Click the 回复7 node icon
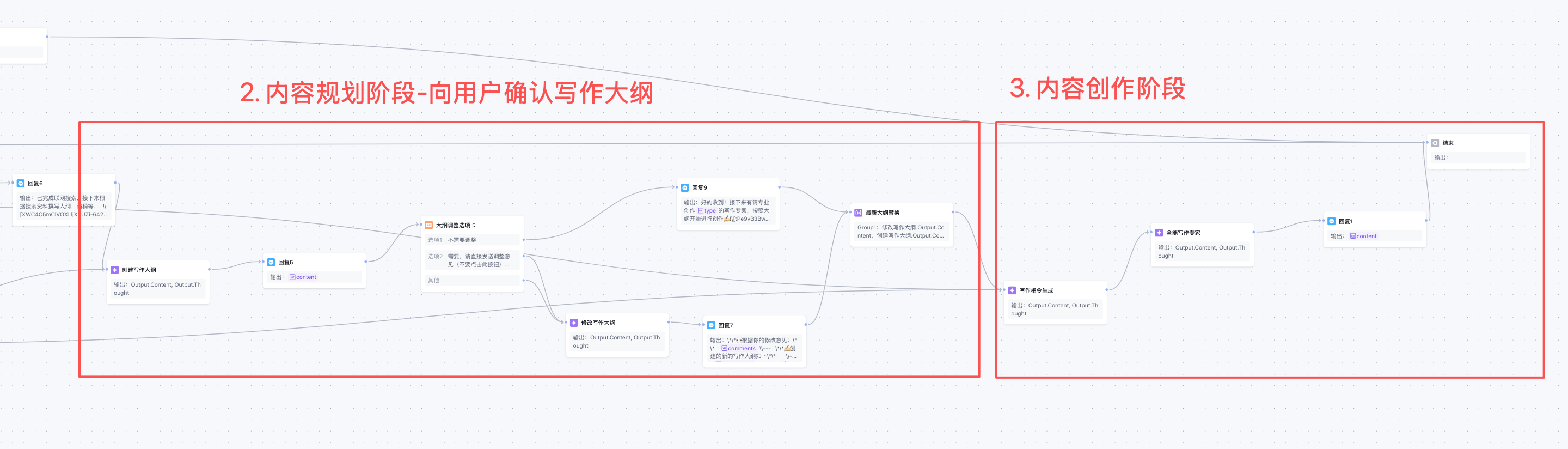Screen dimensions: 1568x449 (x=711, y=325)
